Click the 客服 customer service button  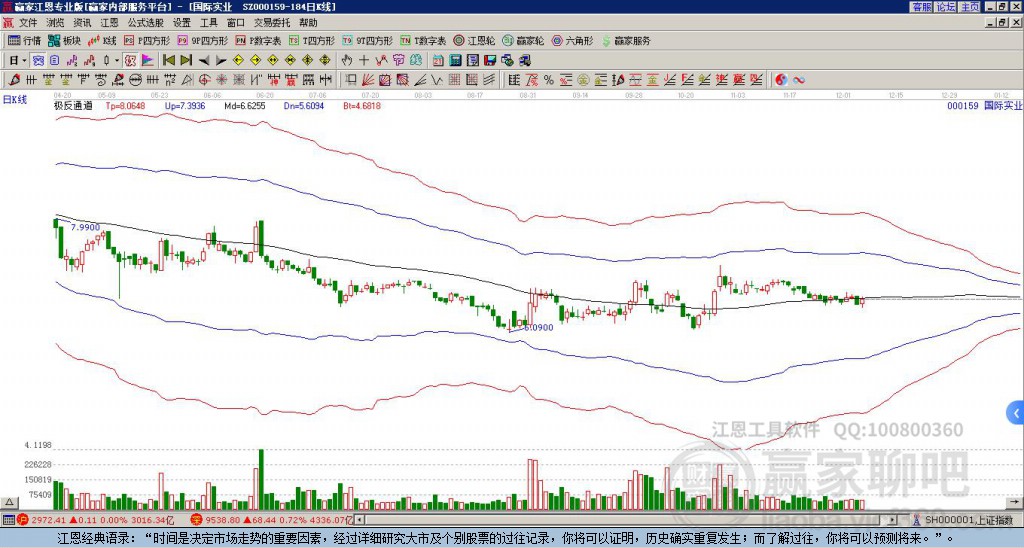click(922, 7)
